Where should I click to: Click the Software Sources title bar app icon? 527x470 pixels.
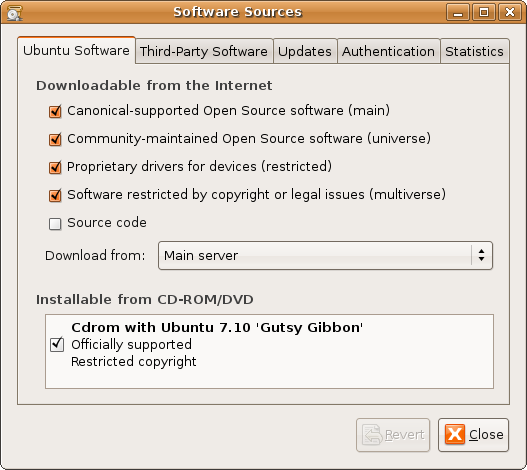coord(14,13)
